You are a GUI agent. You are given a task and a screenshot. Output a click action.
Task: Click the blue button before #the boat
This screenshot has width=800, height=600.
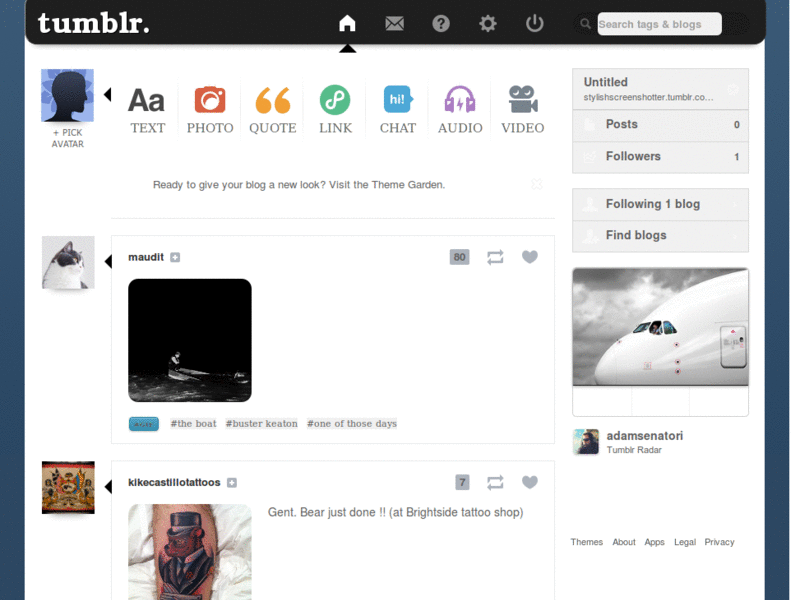[x=144, y=424]
